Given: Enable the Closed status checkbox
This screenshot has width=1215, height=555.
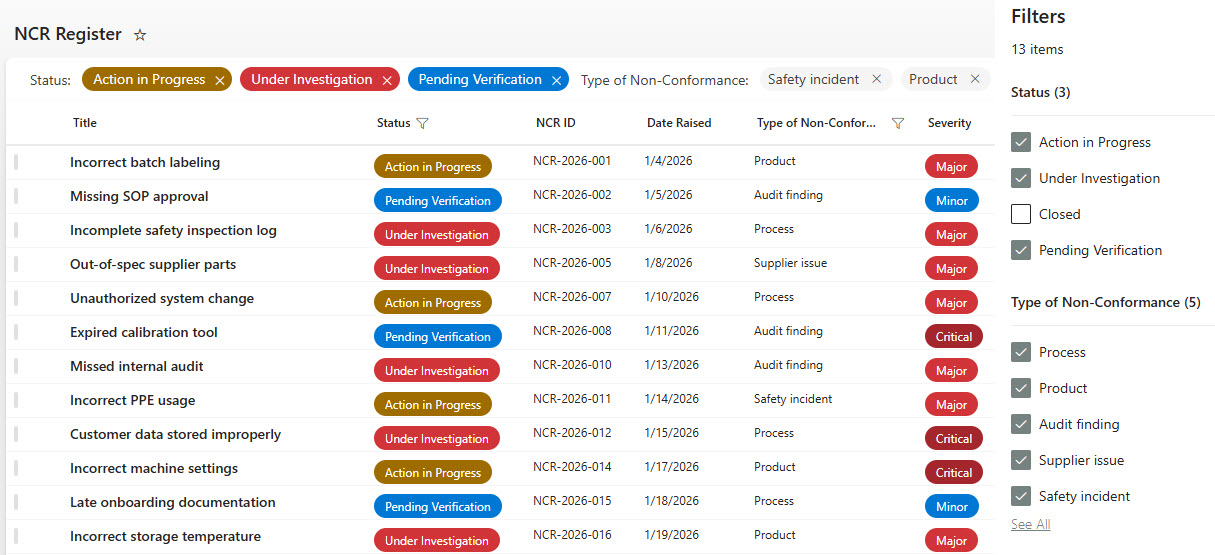Looking at the screenshot, I should pyautogui.click(x=1021, y=214).
